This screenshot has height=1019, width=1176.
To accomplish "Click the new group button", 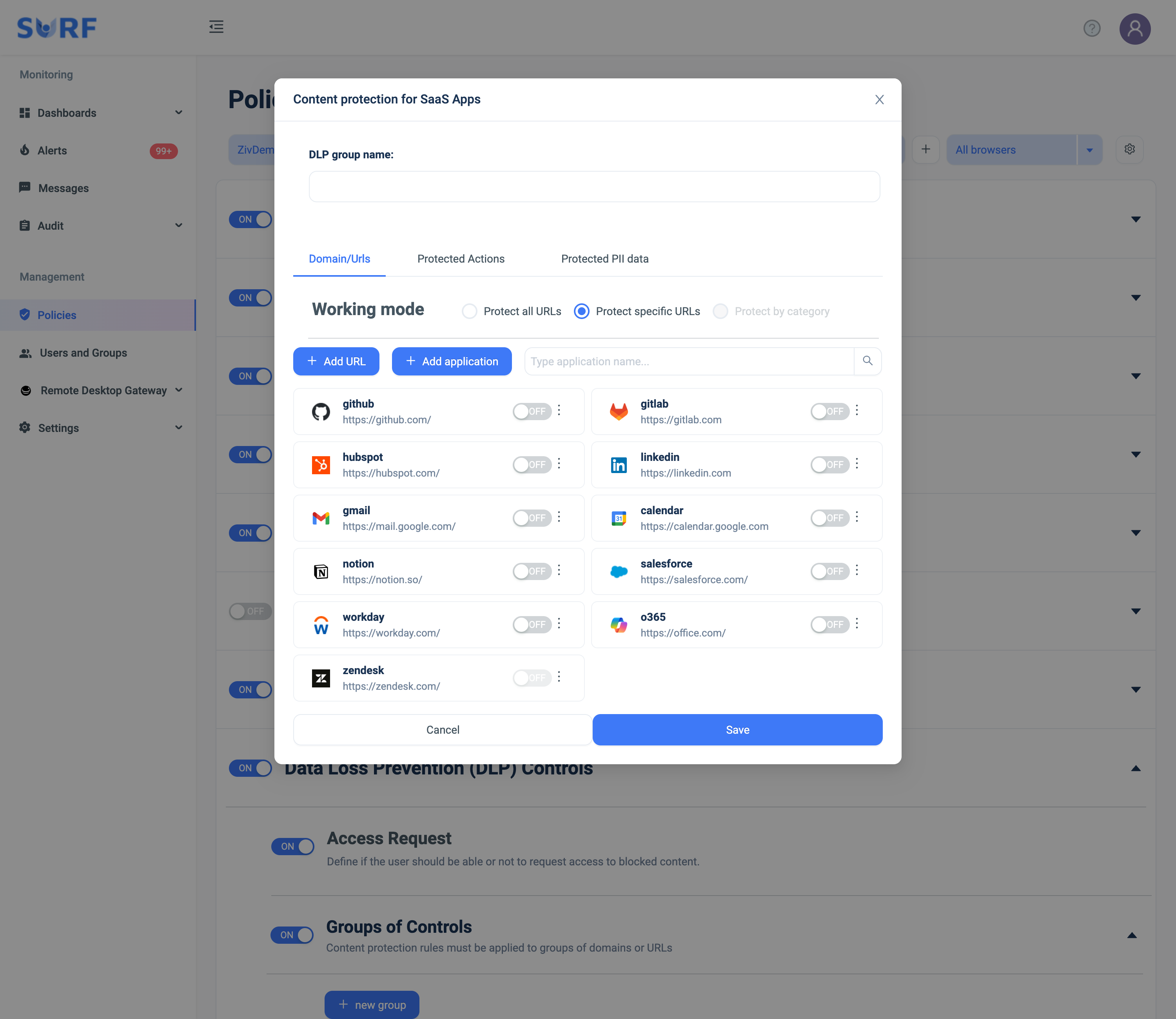I will 372,1005.
